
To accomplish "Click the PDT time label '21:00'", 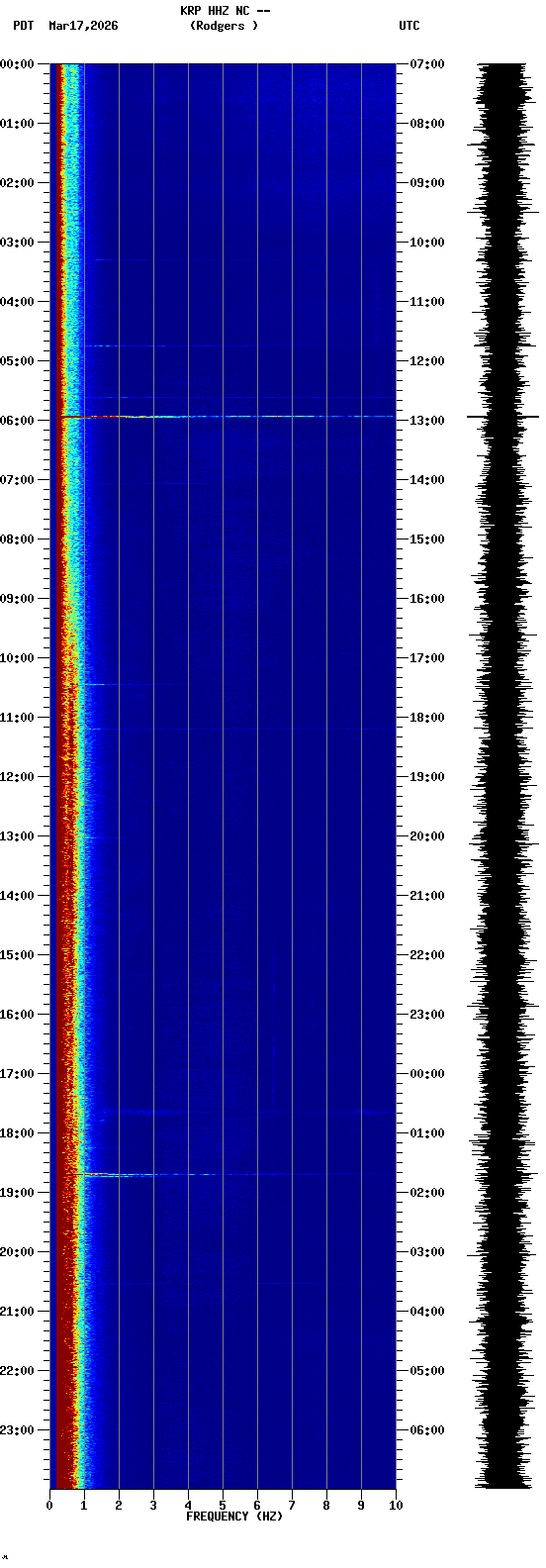I will [17, 1312].
